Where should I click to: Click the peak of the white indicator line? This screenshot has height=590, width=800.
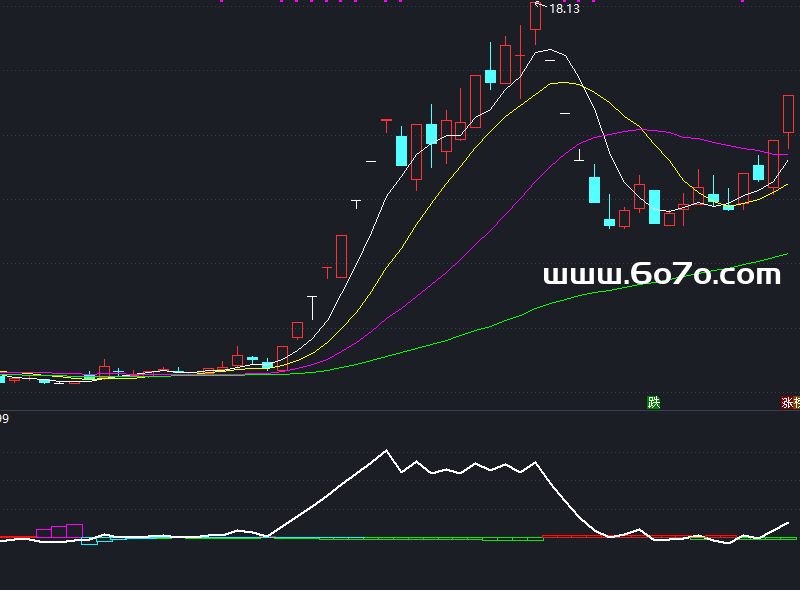(387, 451)
